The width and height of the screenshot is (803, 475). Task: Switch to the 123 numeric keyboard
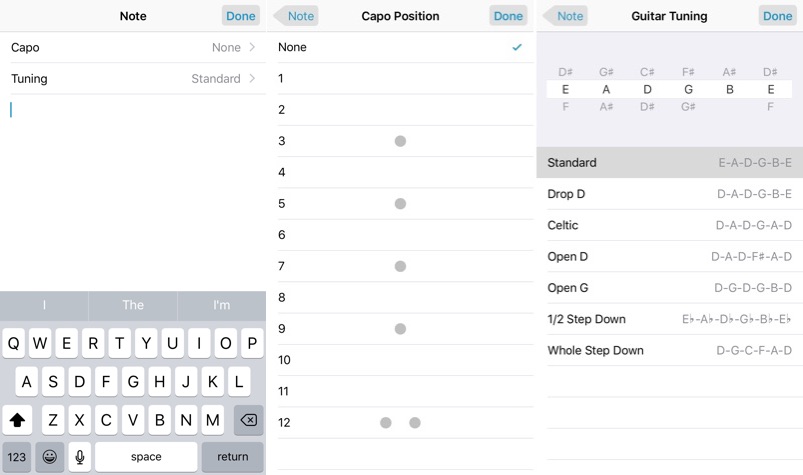point(17,457)
